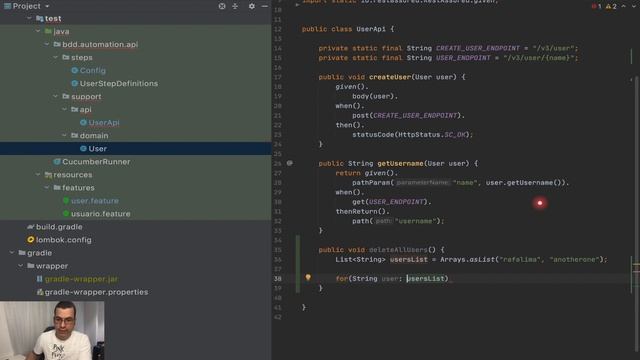Viewport: 640px width, 360px height.
Task: Click the expand/collapse all icon in Project header
Action: click(x=235, y=6)
